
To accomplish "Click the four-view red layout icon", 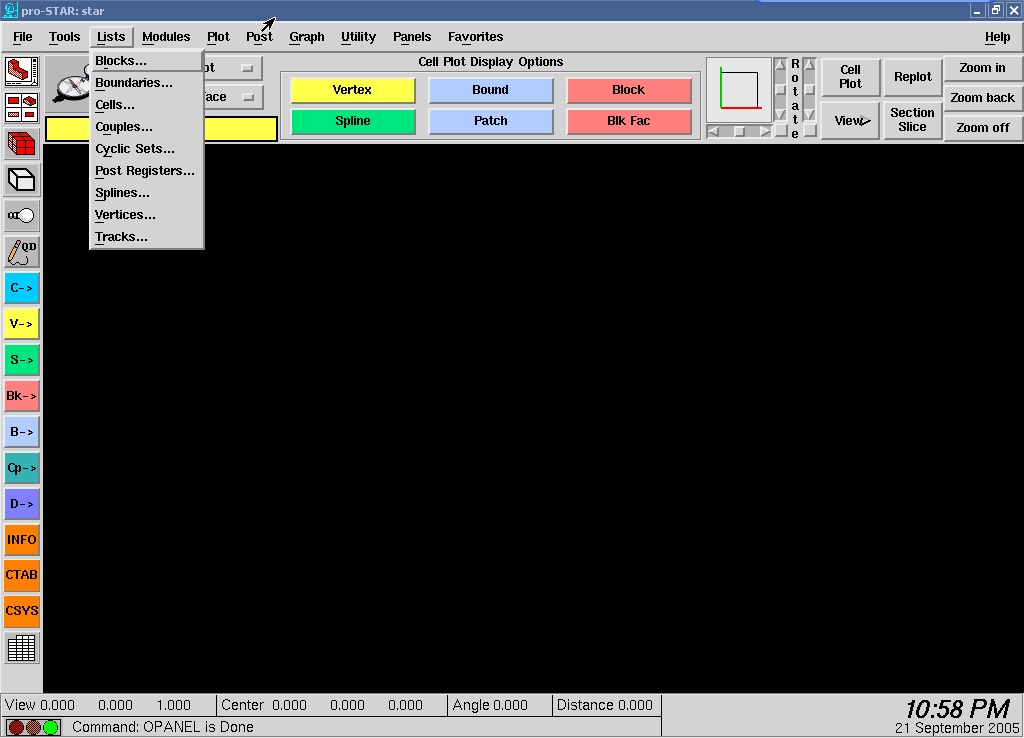I will 22,107.
